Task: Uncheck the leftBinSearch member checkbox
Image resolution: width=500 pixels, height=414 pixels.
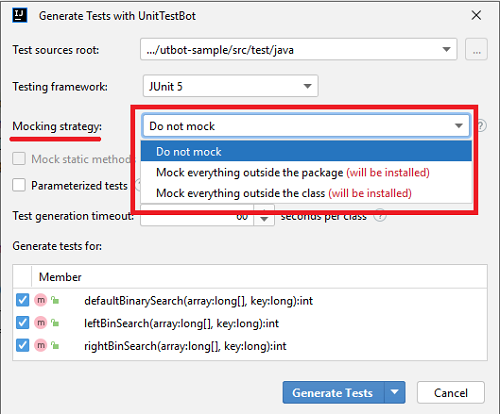Action: [x=22, y=323]
